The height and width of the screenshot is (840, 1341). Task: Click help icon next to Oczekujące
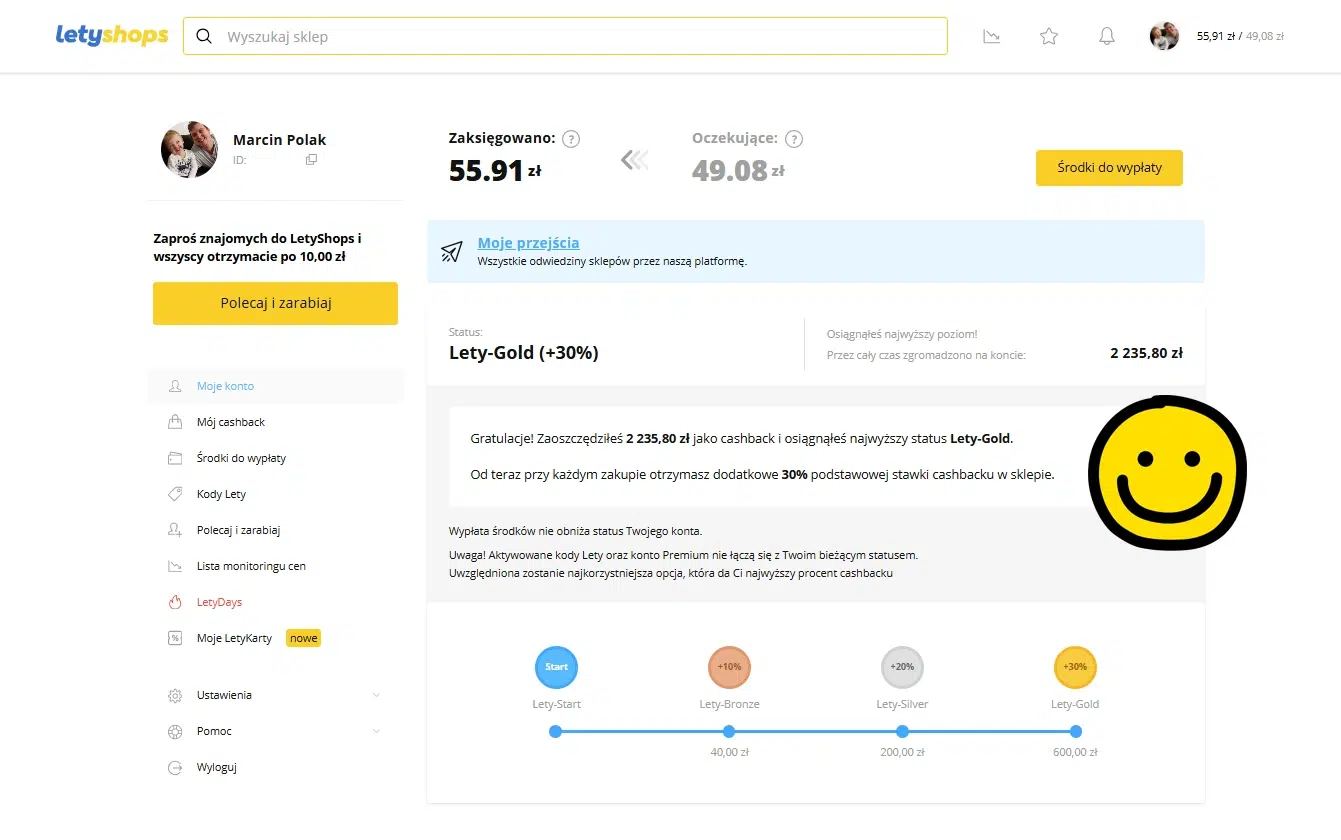click(x=794, y=139)
